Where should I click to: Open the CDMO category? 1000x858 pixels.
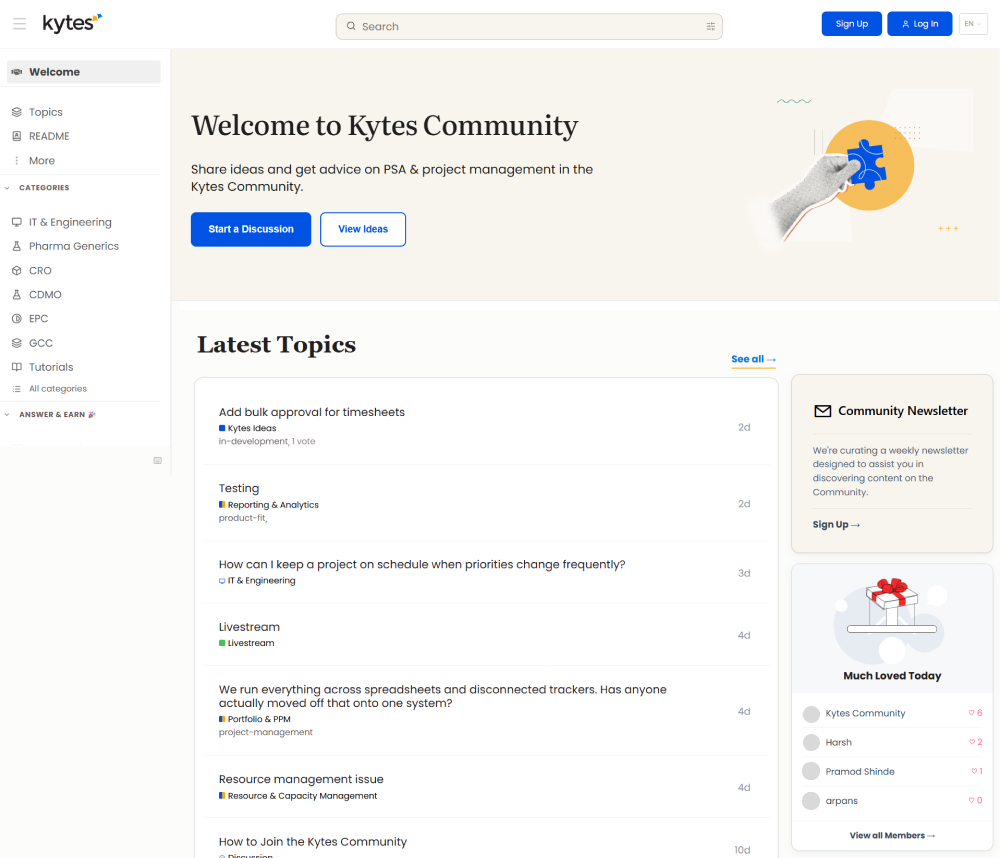pyautogui.click(x=45, y=295)
